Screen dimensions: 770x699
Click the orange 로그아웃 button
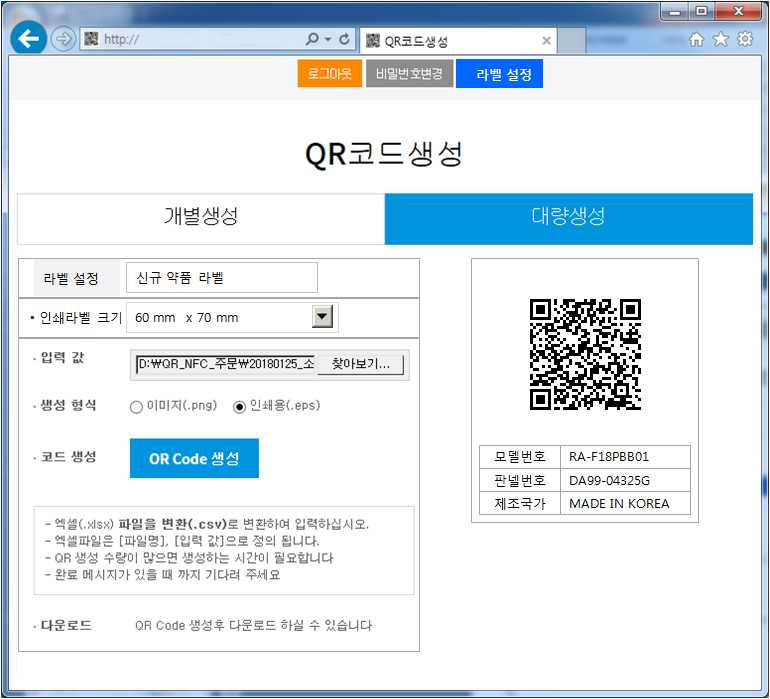pos(330,74)
